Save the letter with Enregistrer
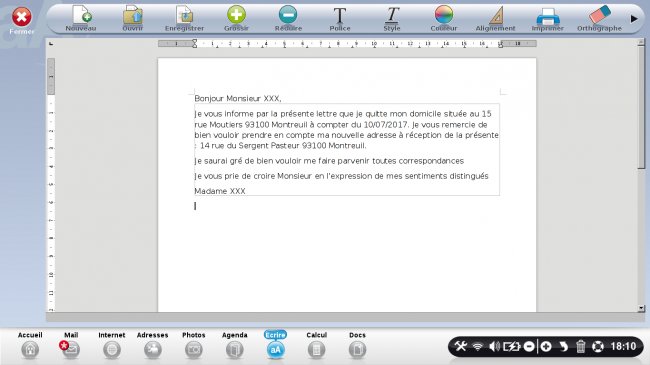This screenshot has width=650, height=365. [184, 19]
